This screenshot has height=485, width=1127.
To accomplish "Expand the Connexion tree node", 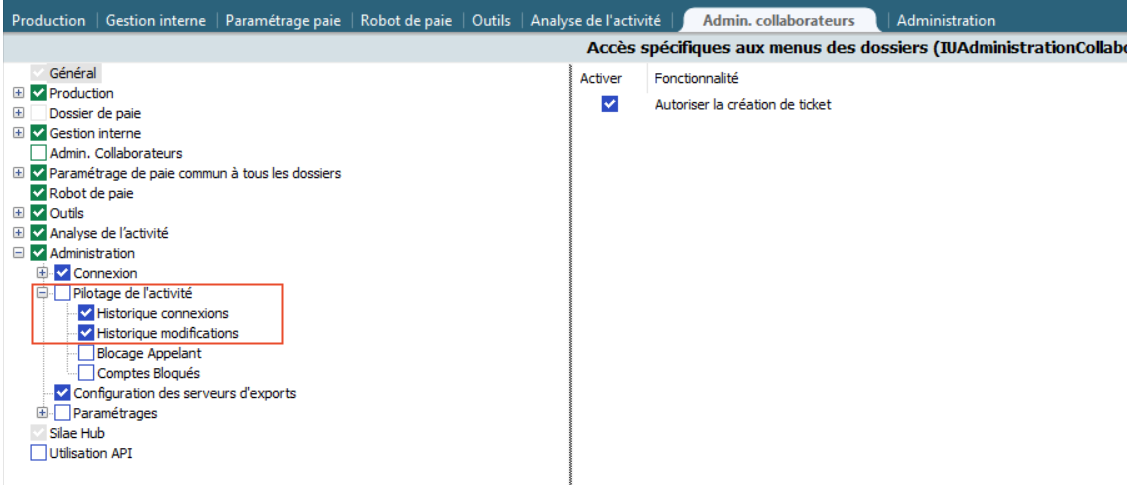I will click(42, 273).
